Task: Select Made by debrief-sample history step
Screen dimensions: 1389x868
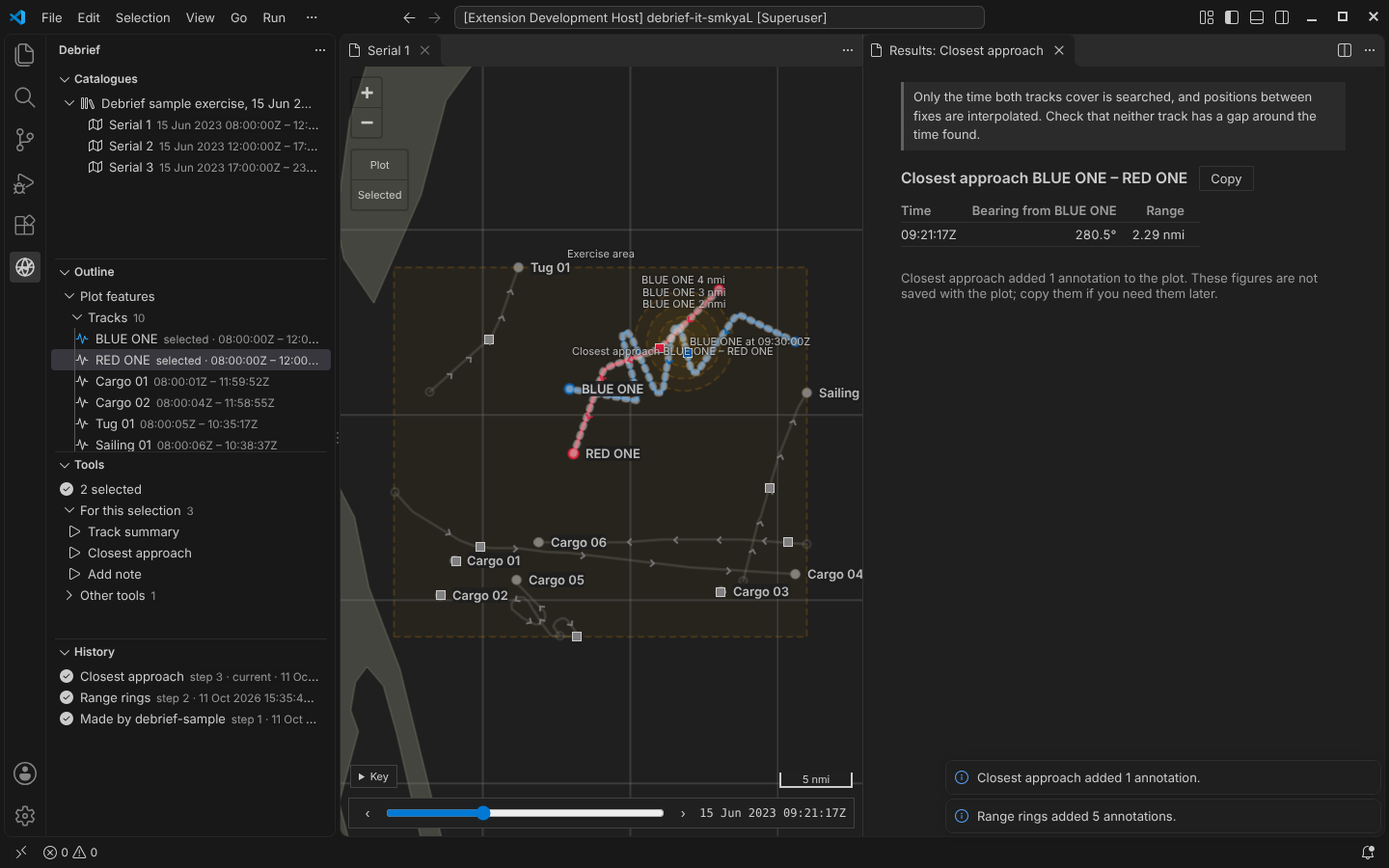Action: [x=189, y=719]
